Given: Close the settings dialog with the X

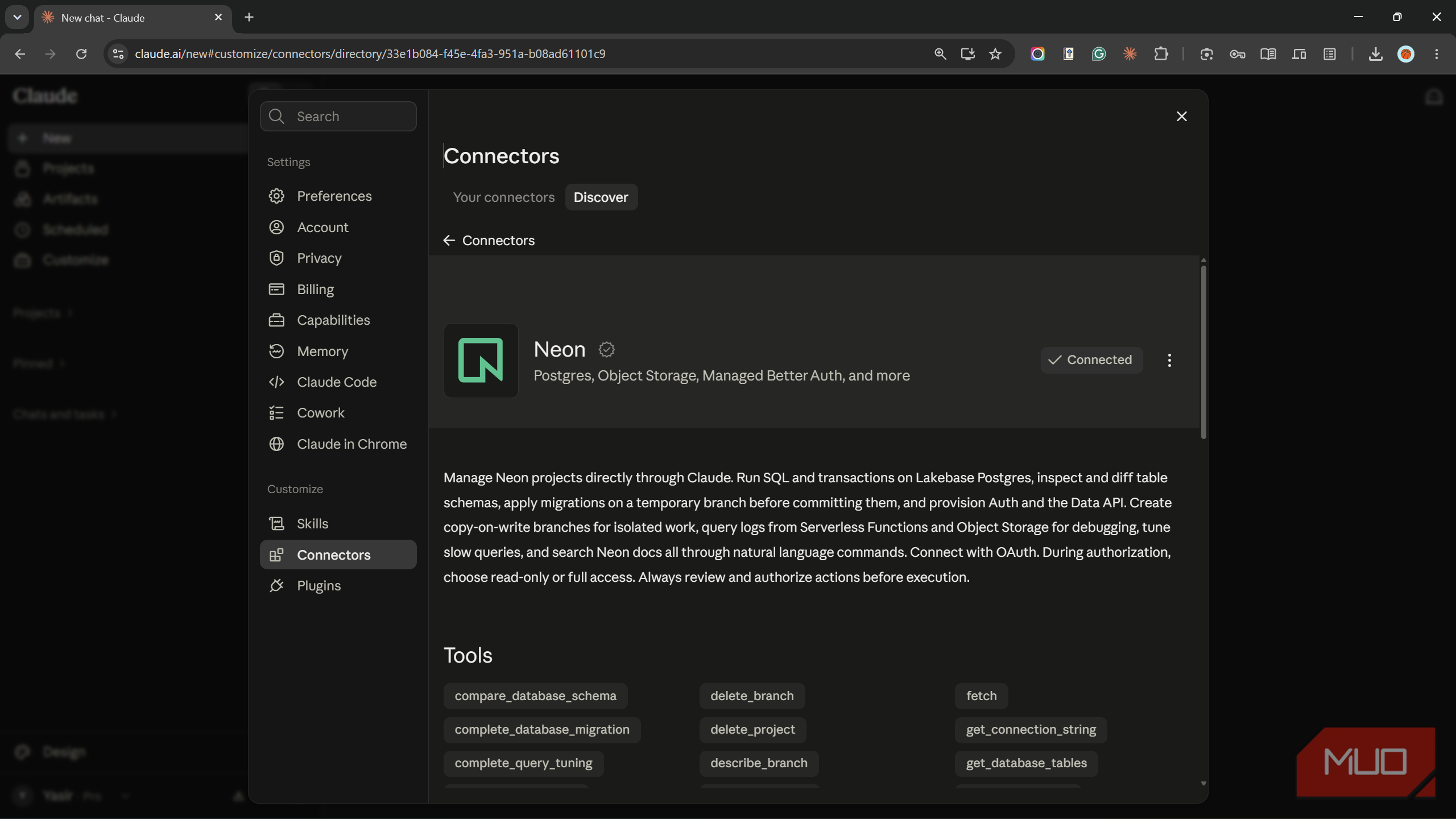Looking at the screenshot, I should [1181, 116].
